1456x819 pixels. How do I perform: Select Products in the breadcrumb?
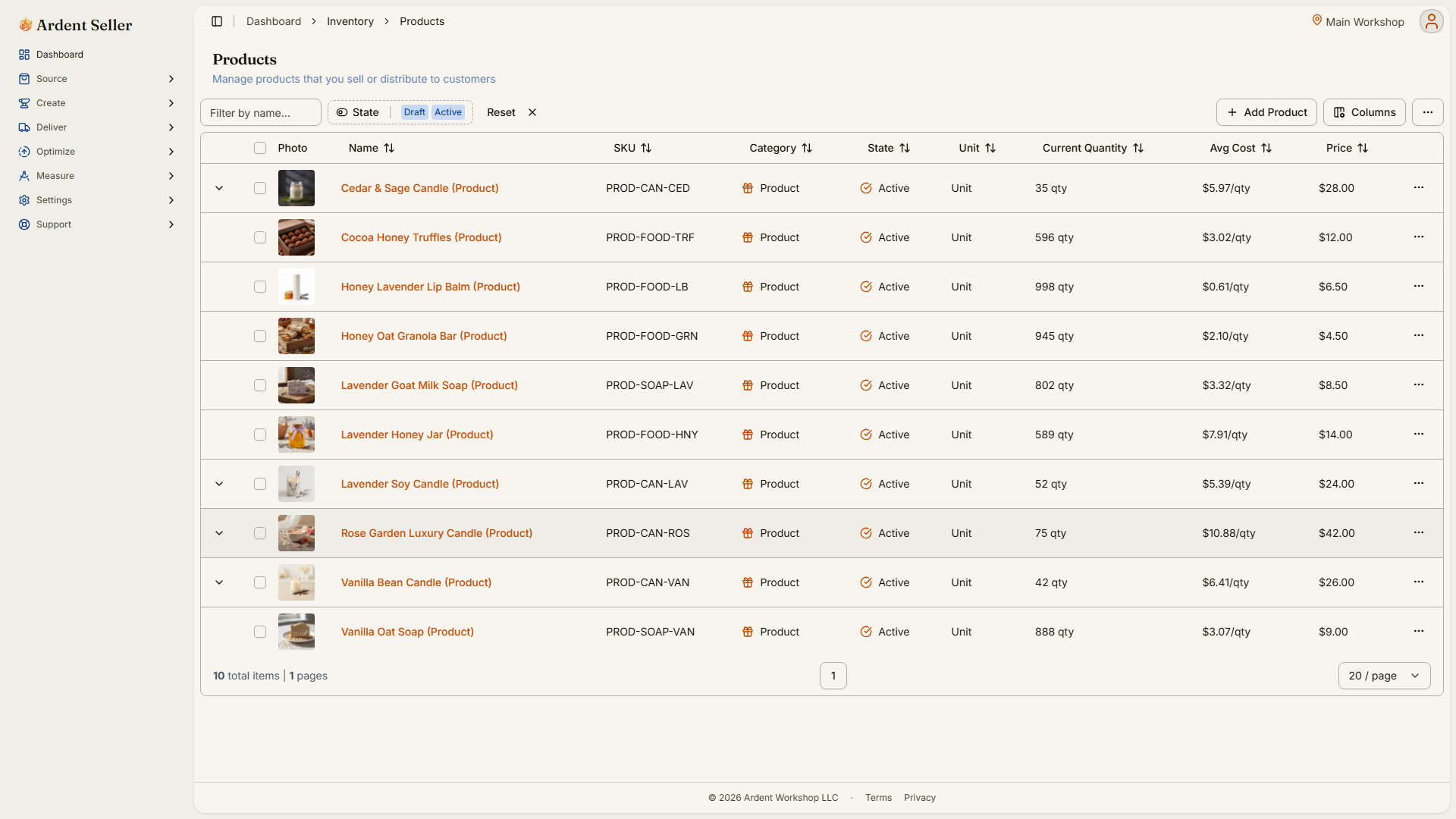click(422, 21)
